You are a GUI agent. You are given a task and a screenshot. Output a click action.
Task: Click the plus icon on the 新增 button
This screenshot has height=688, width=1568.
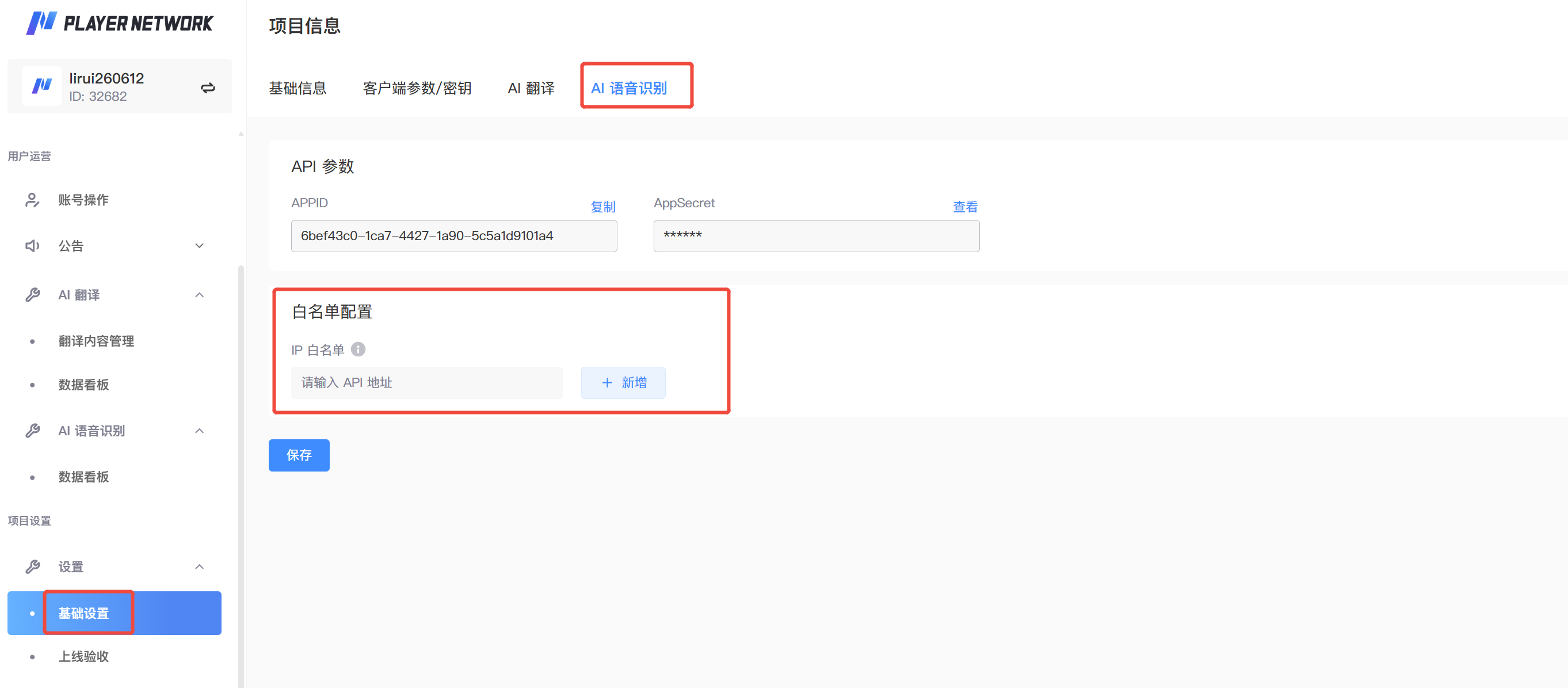607,383
